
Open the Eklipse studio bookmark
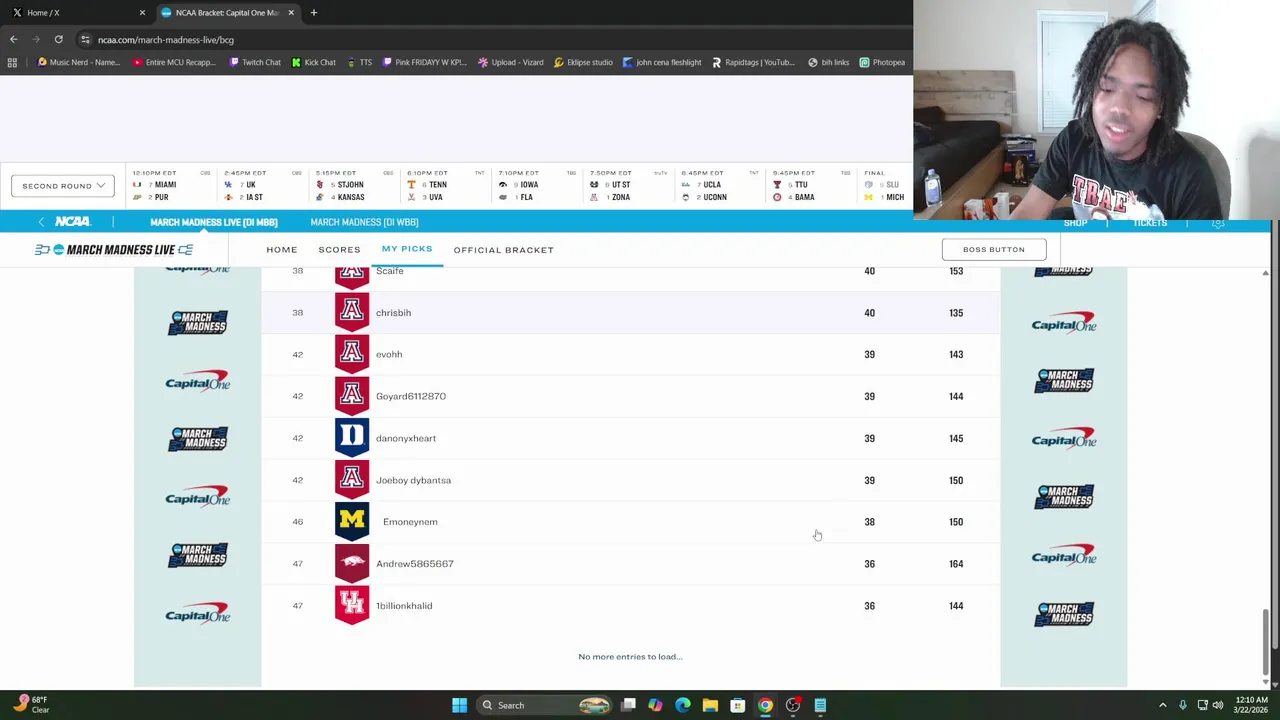[583, 62]
